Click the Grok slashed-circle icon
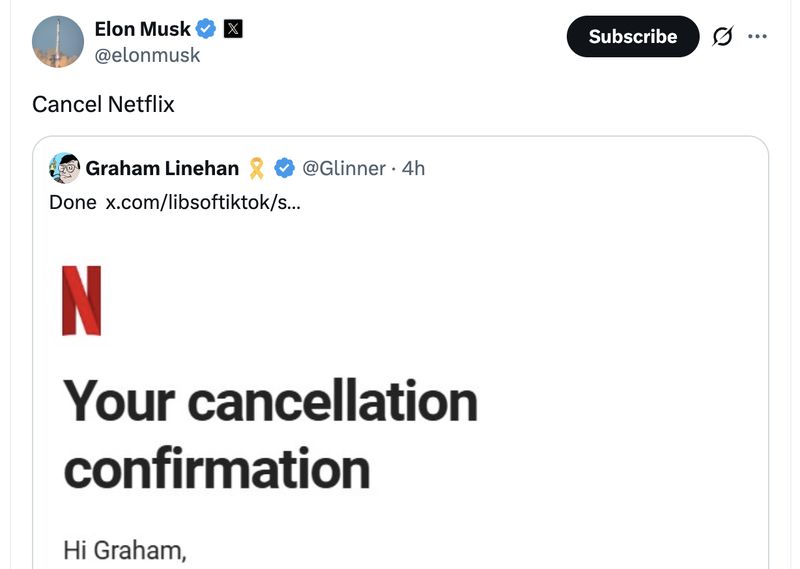The width and height of the screenshot is (800, 569). [x=721, y=37]
